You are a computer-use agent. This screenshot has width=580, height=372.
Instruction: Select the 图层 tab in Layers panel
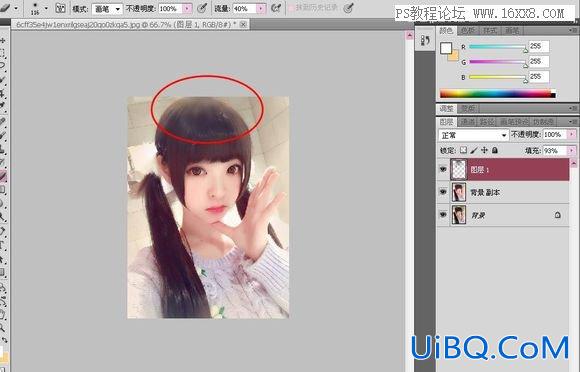click(x=447, y=122)
